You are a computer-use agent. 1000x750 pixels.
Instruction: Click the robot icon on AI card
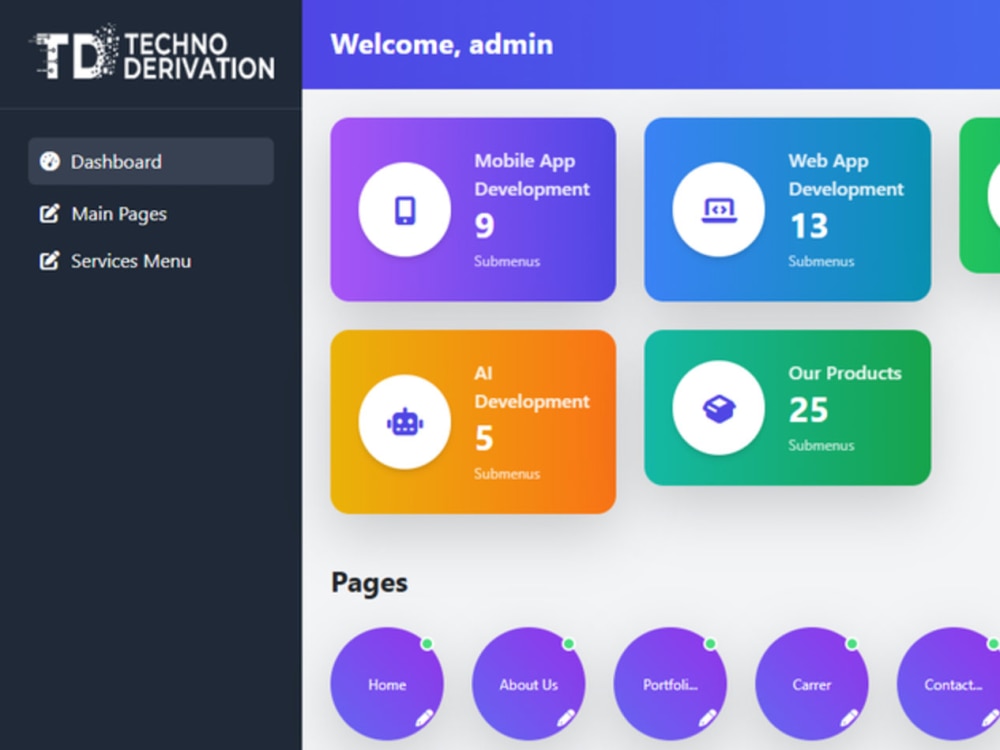[x=405, y=422]
